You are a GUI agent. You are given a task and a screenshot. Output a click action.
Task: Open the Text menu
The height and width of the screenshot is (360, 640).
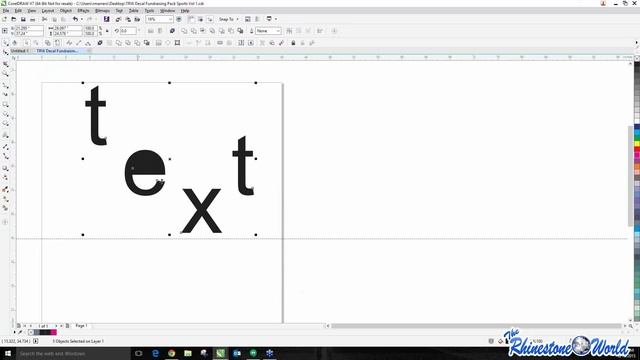(x=119, y=11)
